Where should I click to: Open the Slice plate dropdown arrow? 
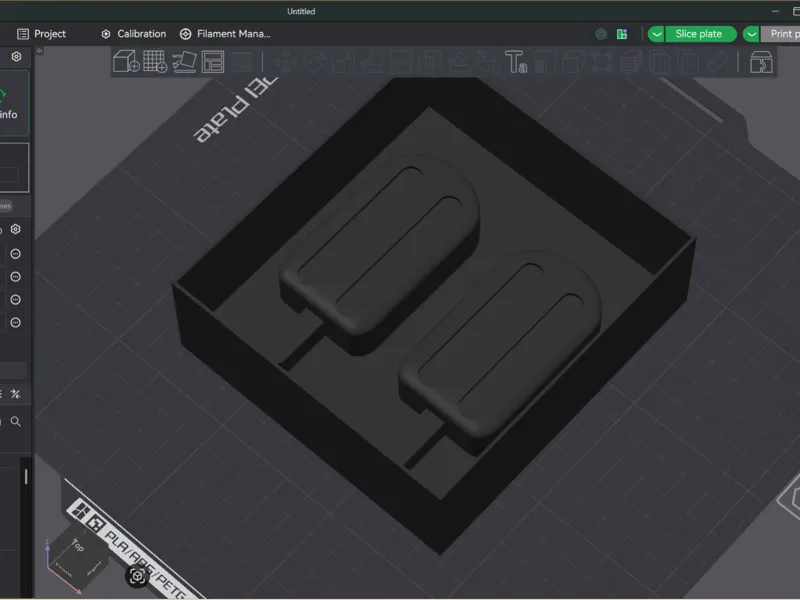pos(656,34)
